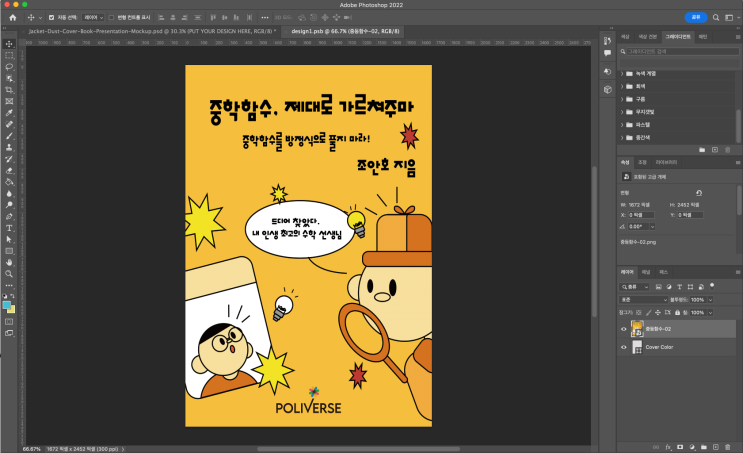
Task: Add a layer style with fx icon
Action: click(668, 447)
